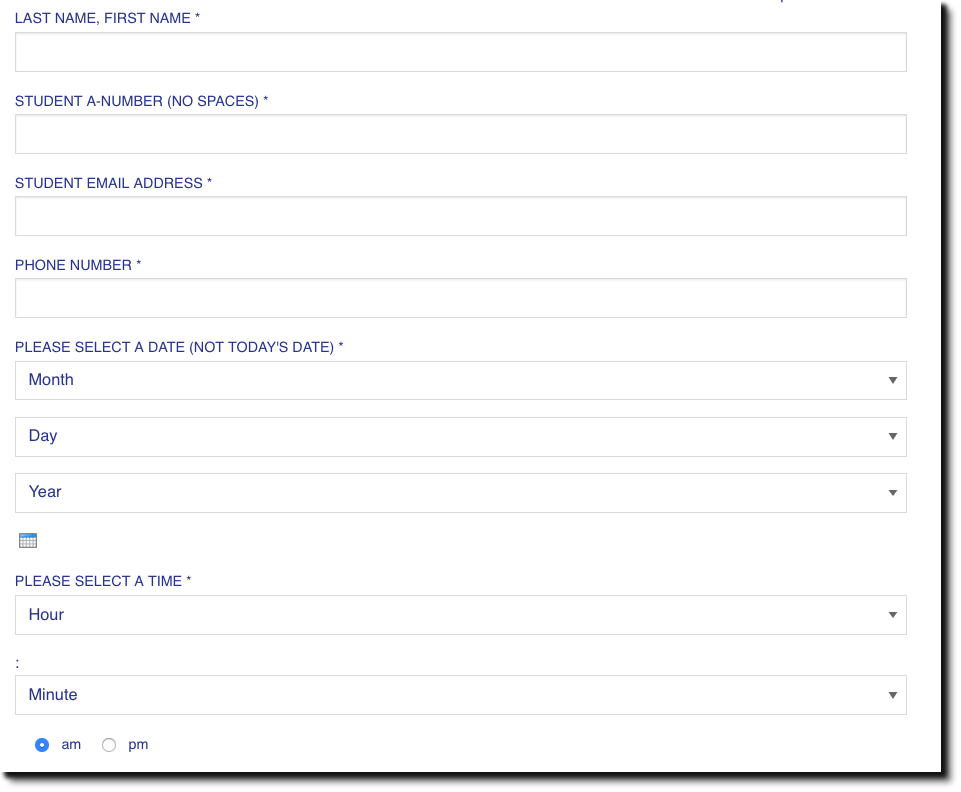The width and height of the screenshot is (961, 792).
Task: Click the PHONE NUMBER field
Action: click(460, 297)
